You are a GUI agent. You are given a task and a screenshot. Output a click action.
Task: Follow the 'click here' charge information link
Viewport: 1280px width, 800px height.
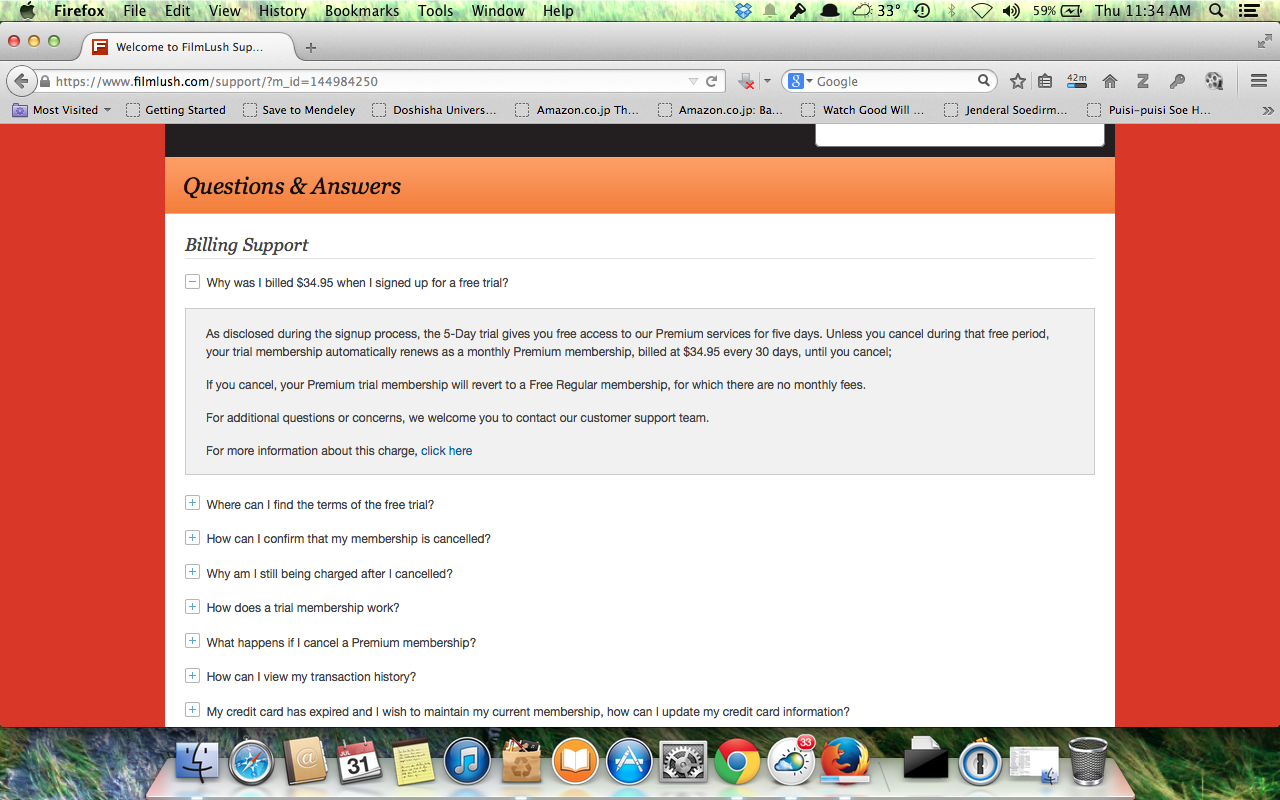point(446,451)
